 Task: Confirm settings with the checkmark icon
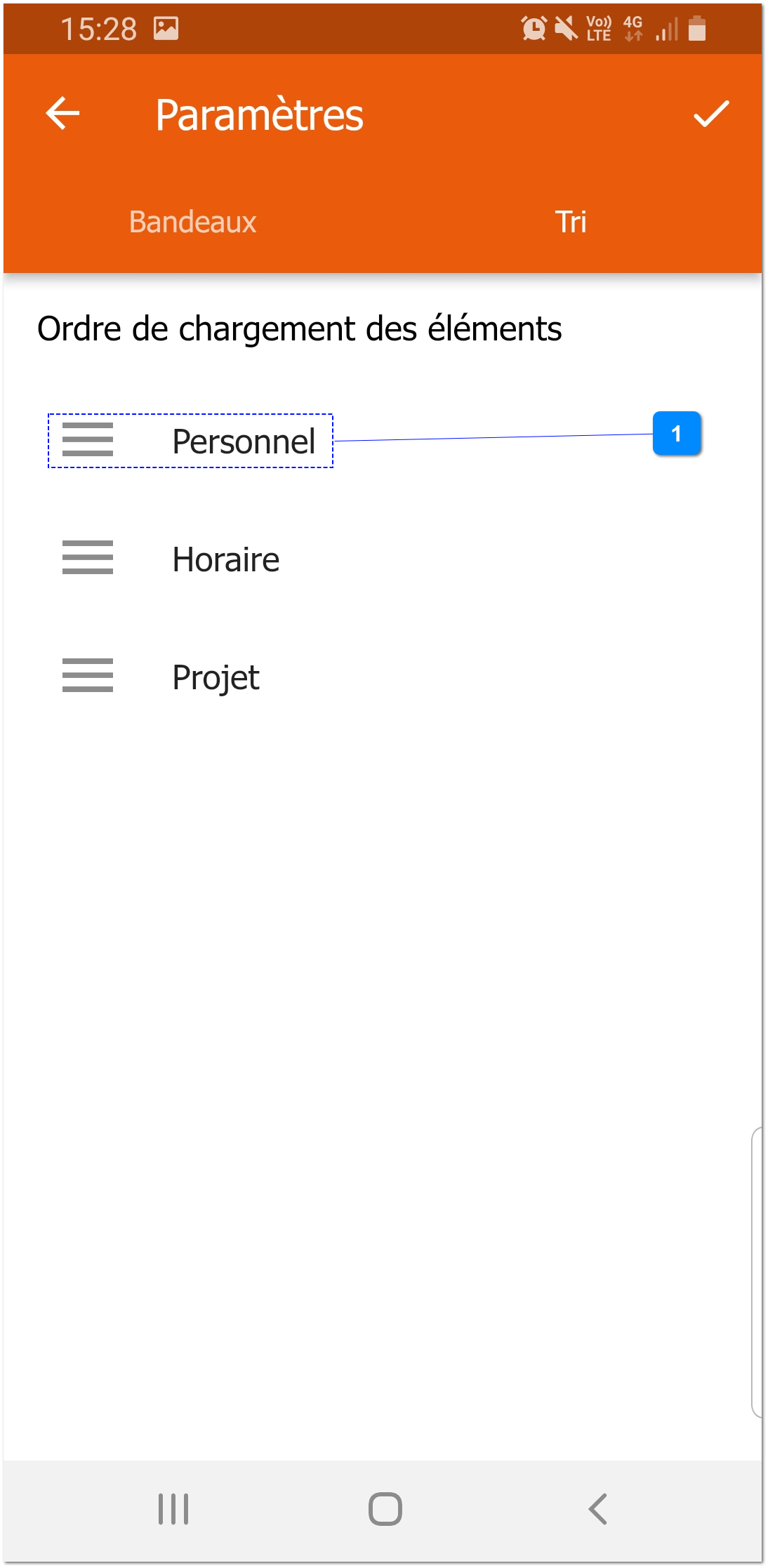pyautogui.click(x=711, y=114)
